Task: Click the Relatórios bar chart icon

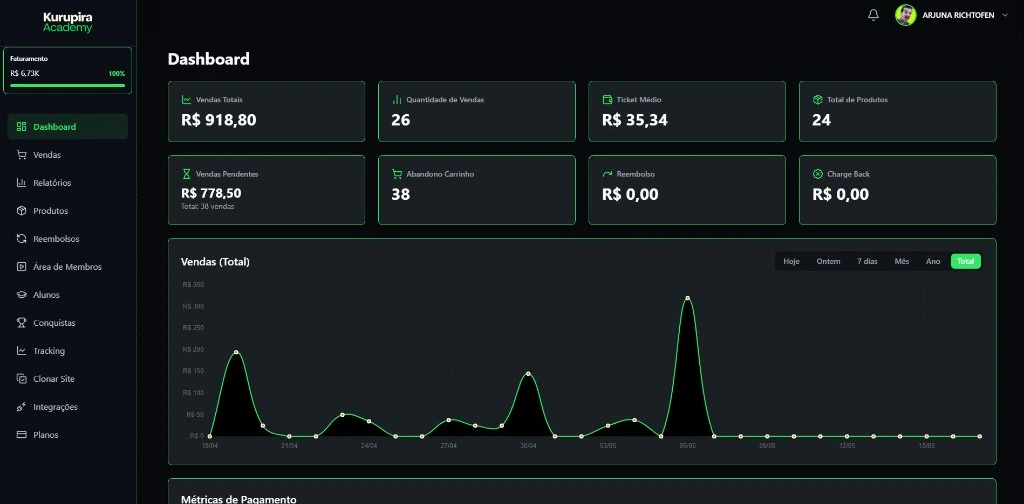Action: click(x=22, y=183)
